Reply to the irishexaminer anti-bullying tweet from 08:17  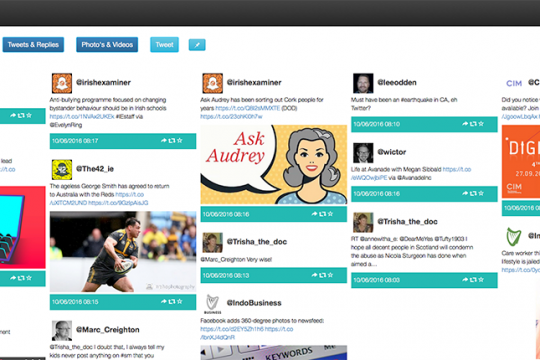pos(164,141)
